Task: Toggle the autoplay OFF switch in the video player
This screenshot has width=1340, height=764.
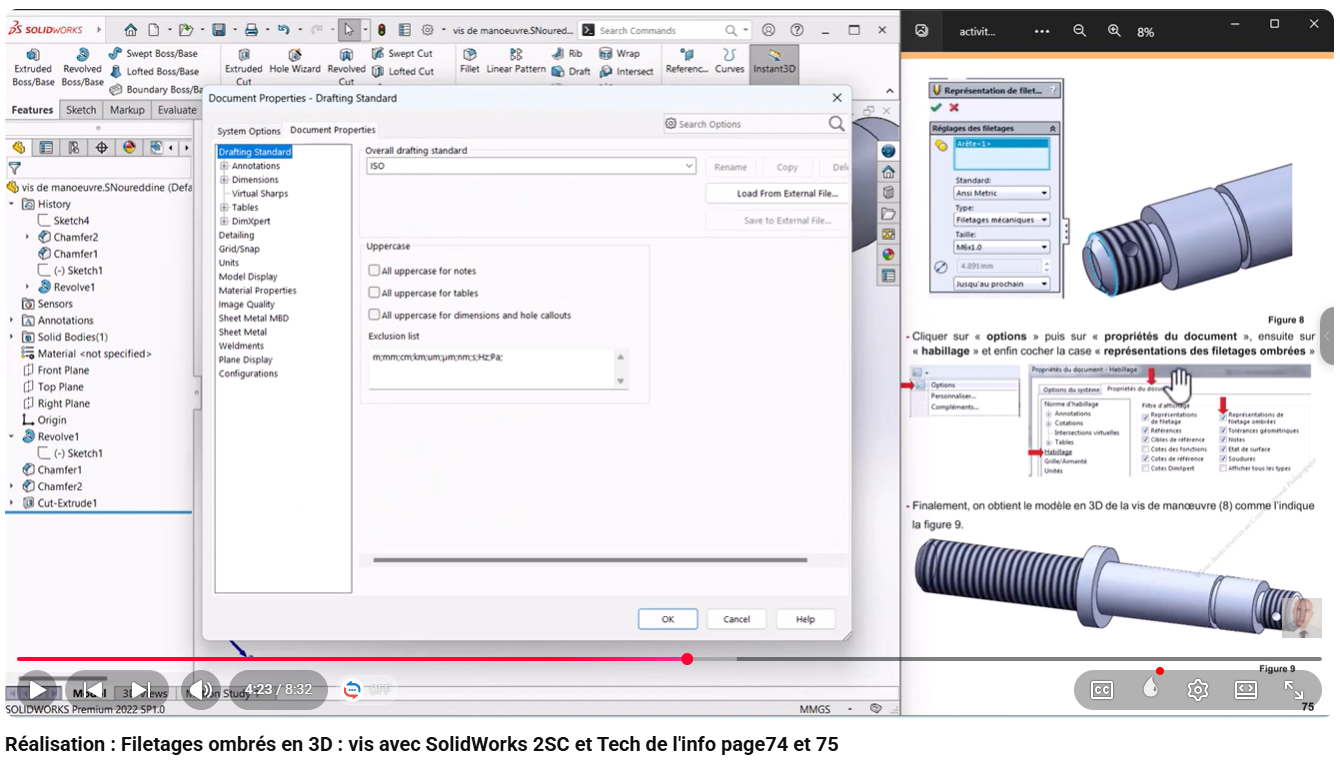Action: click(367, 689)
